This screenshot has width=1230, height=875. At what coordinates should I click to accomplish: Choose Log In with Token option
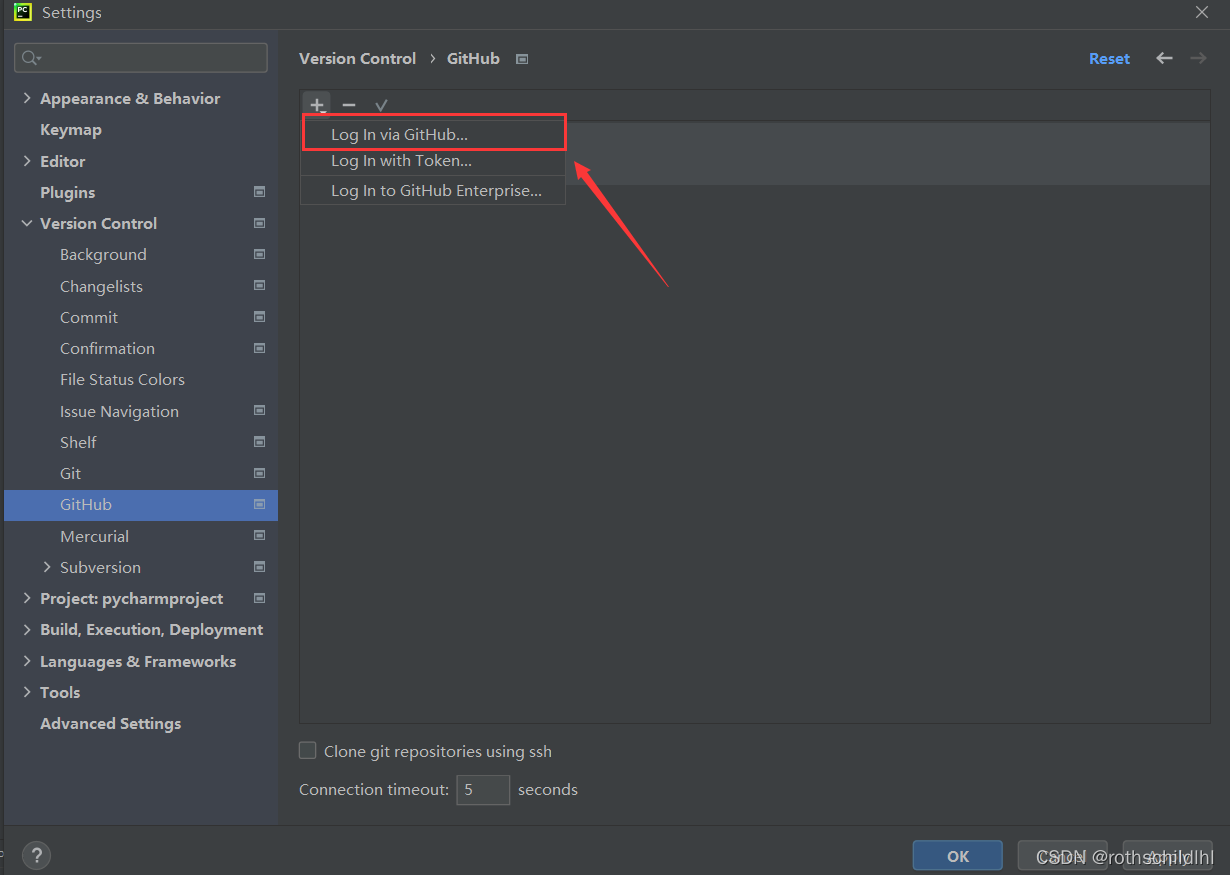[400, 160]
